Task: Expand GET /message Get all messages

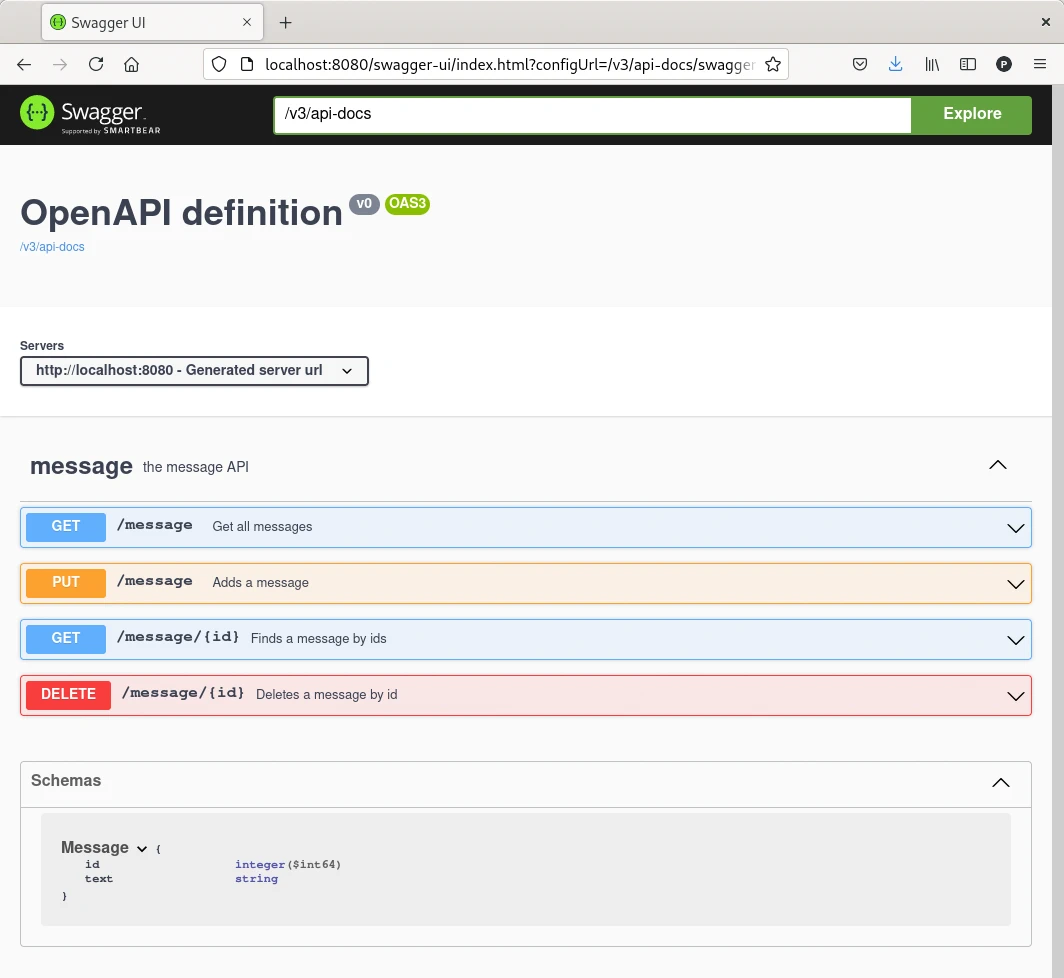Action: click(x=525, y=527)
